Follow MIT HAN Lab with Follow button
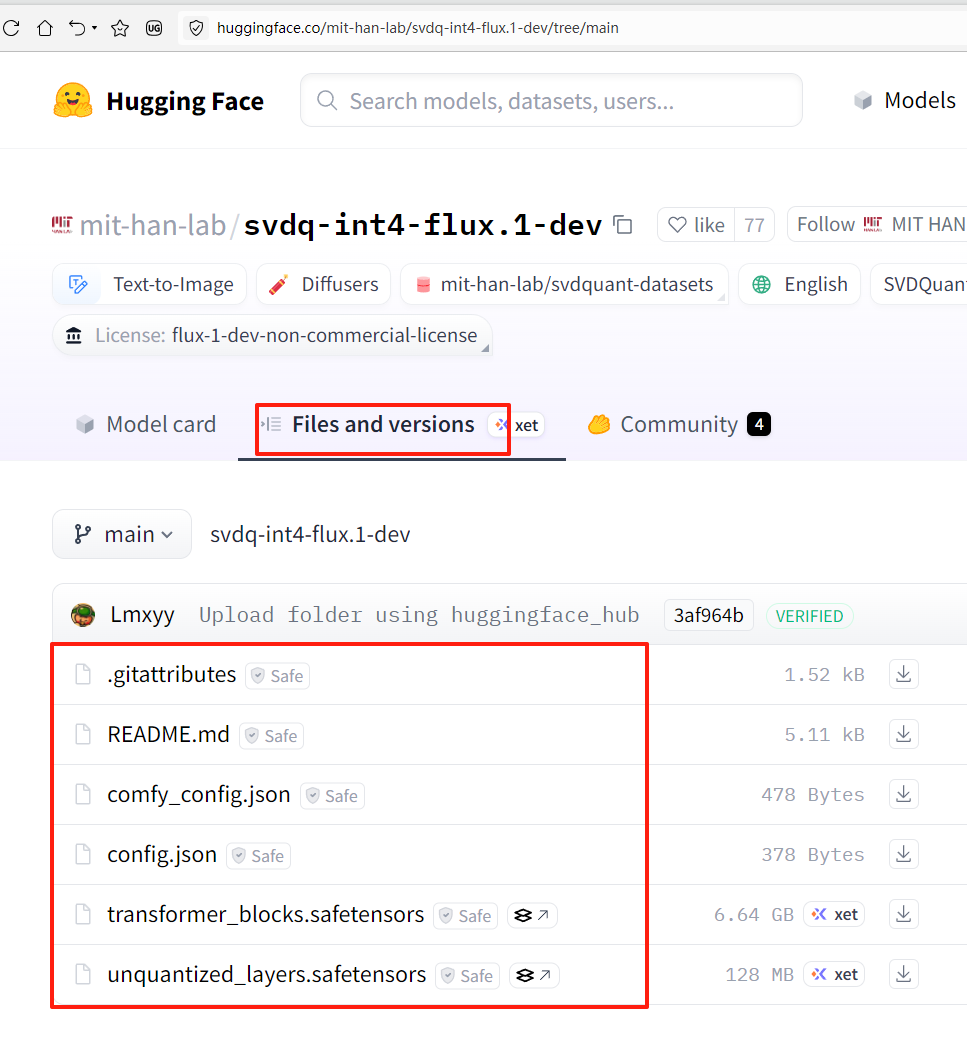 (877, 225)
